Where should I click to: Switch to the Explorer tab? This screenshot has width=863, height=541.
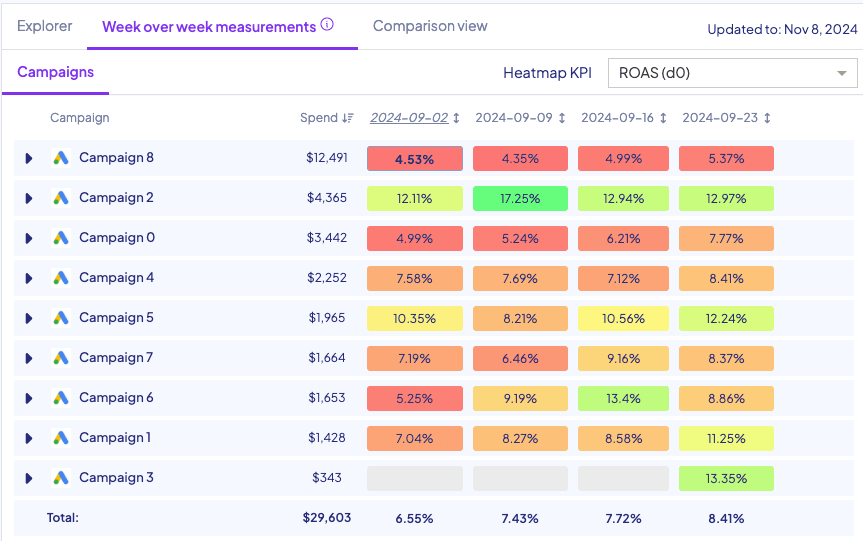coord(45,26)
